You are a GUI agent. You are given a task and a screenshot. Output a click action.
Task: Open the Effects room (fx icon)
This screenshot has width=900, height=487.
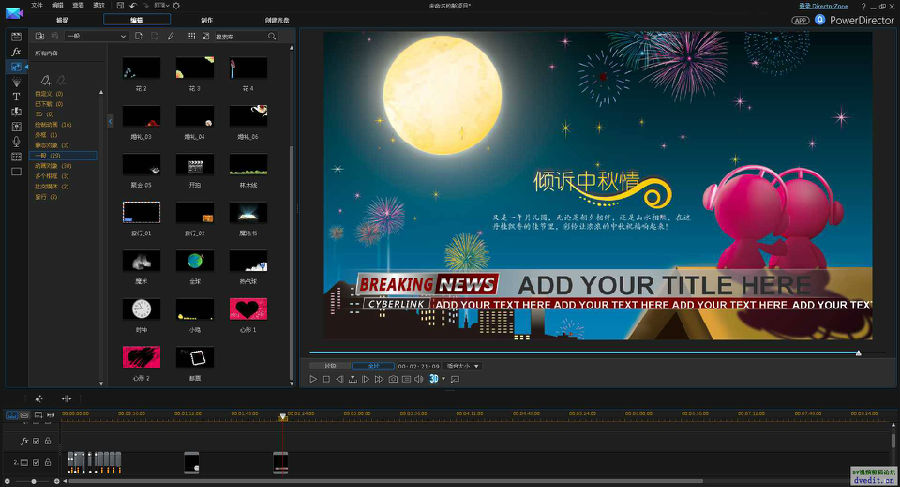16,51
